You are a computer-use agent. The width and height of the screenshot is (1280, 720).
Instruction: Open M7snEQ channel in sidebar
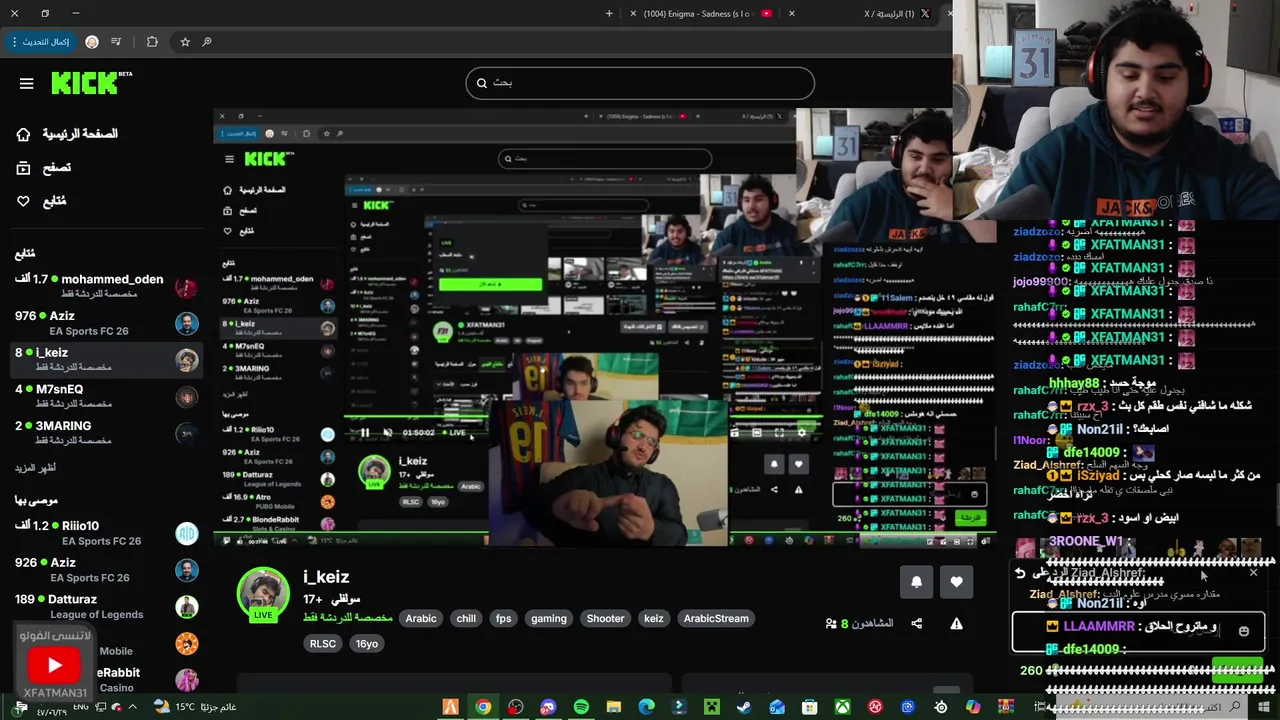point(105,396)
